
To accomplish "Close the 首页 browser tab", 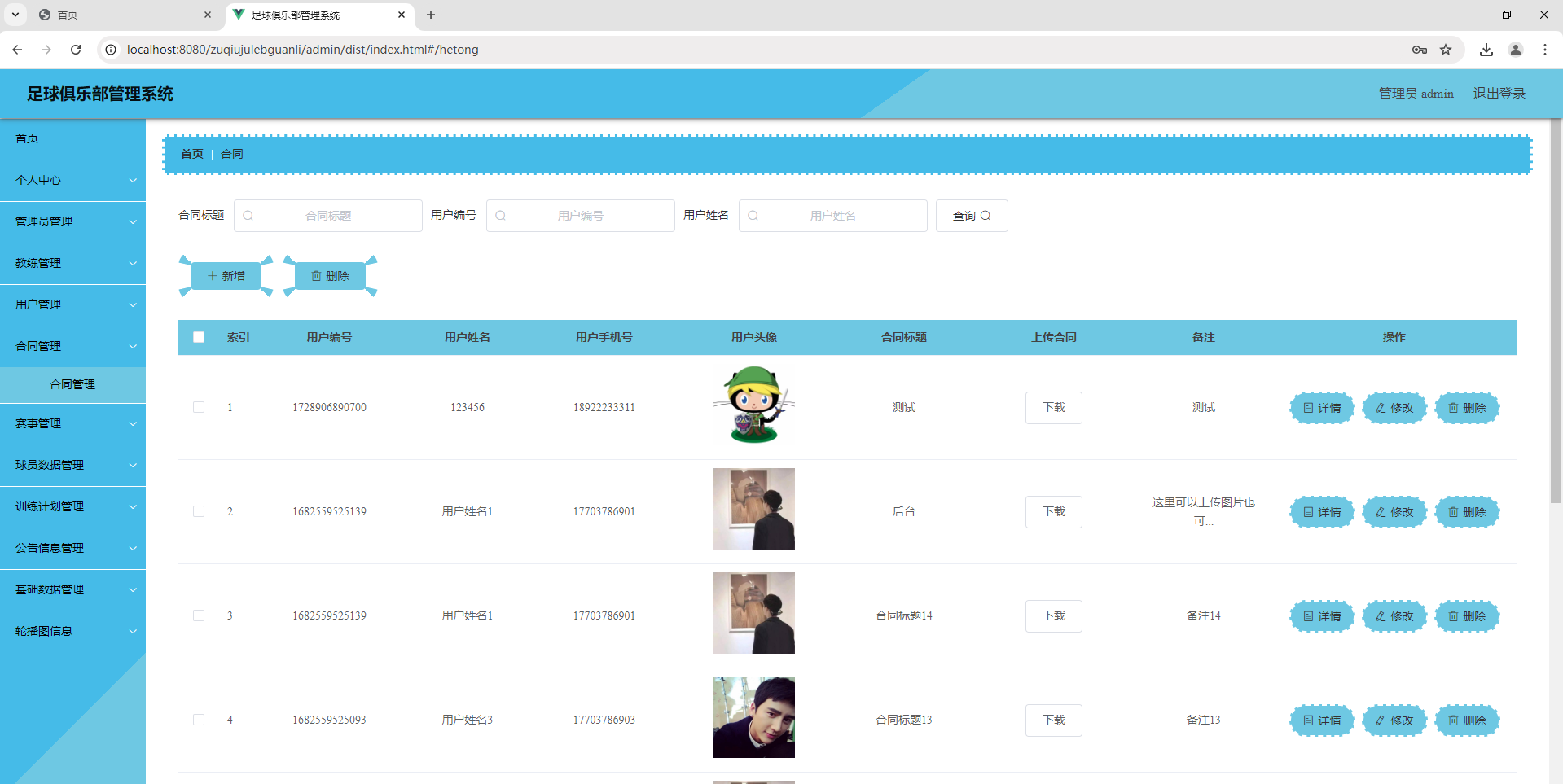I will coord(208,15).
